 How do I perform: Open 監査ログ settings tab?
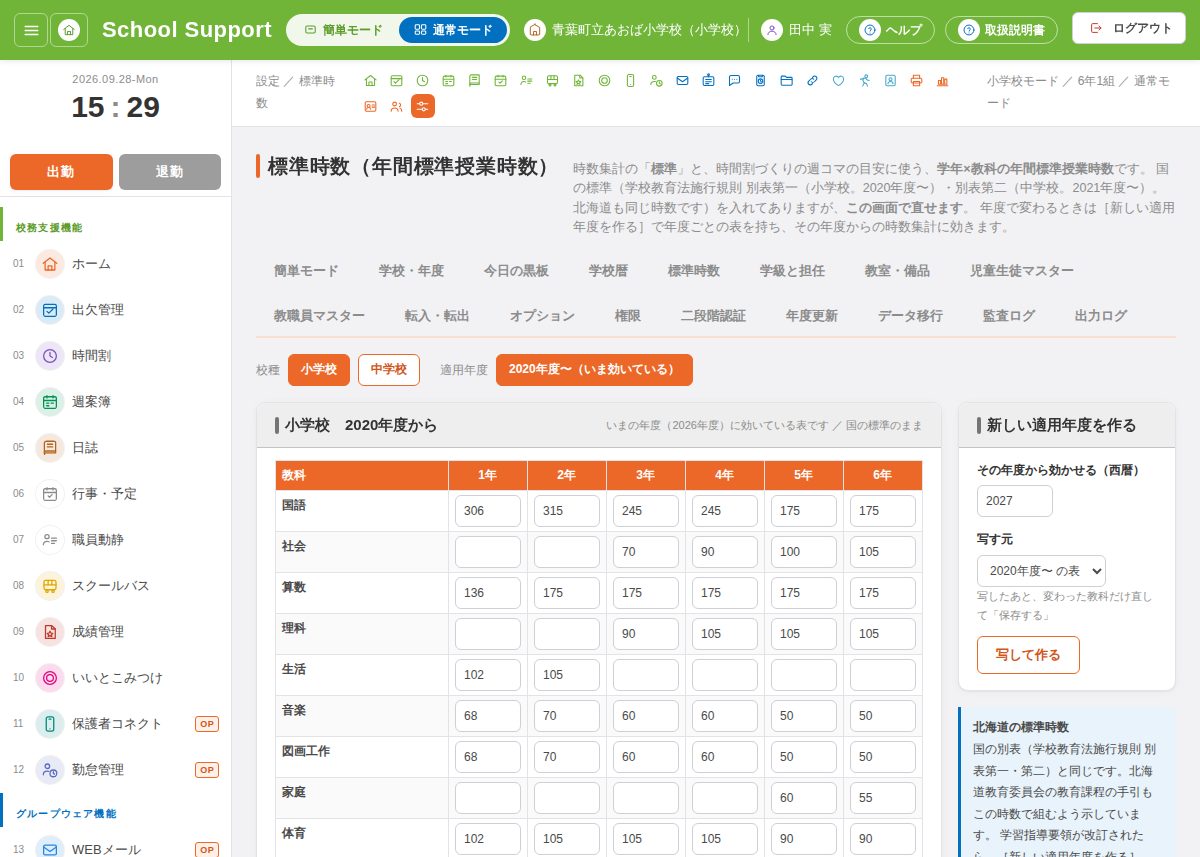tap(1009, 316)
